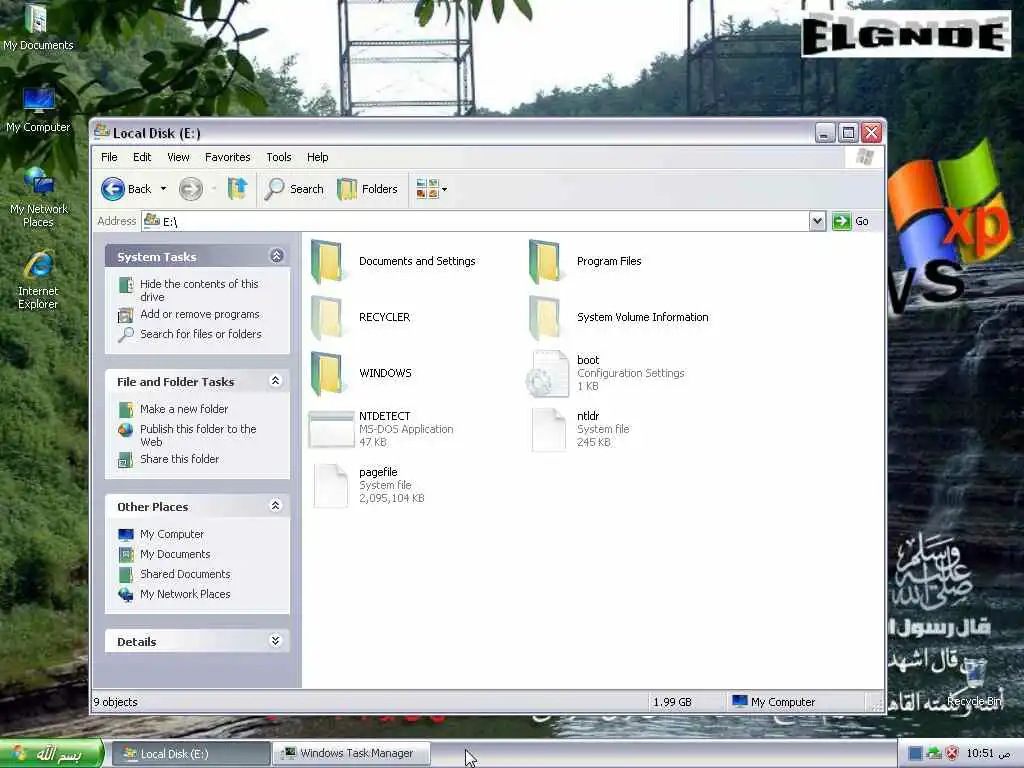Open Shared Documents in Other Places

[185, 574]
